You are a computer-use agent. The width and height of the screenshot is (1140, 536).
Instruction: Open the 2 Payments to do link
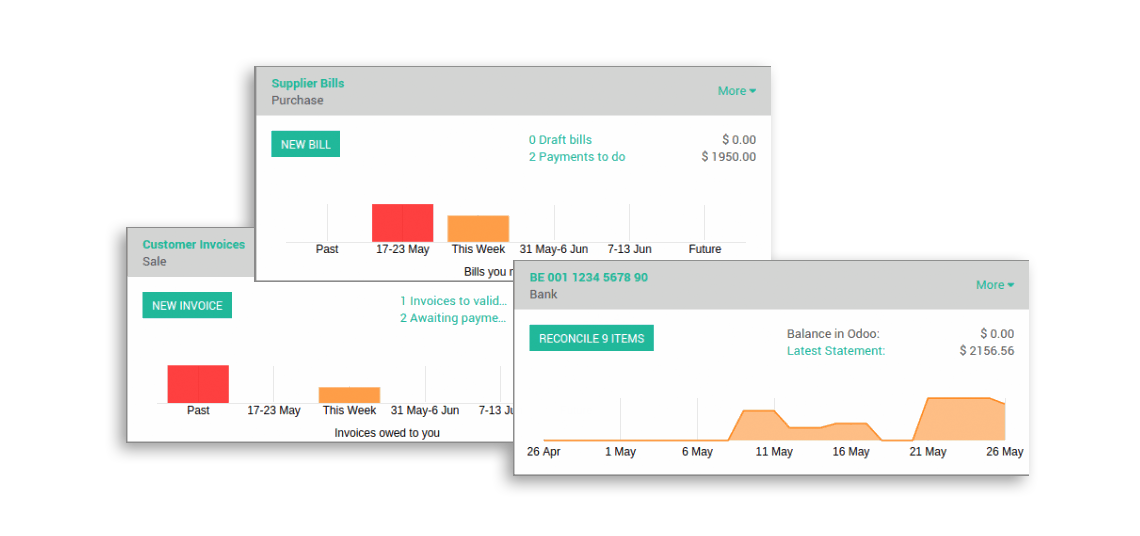point(576,157)
